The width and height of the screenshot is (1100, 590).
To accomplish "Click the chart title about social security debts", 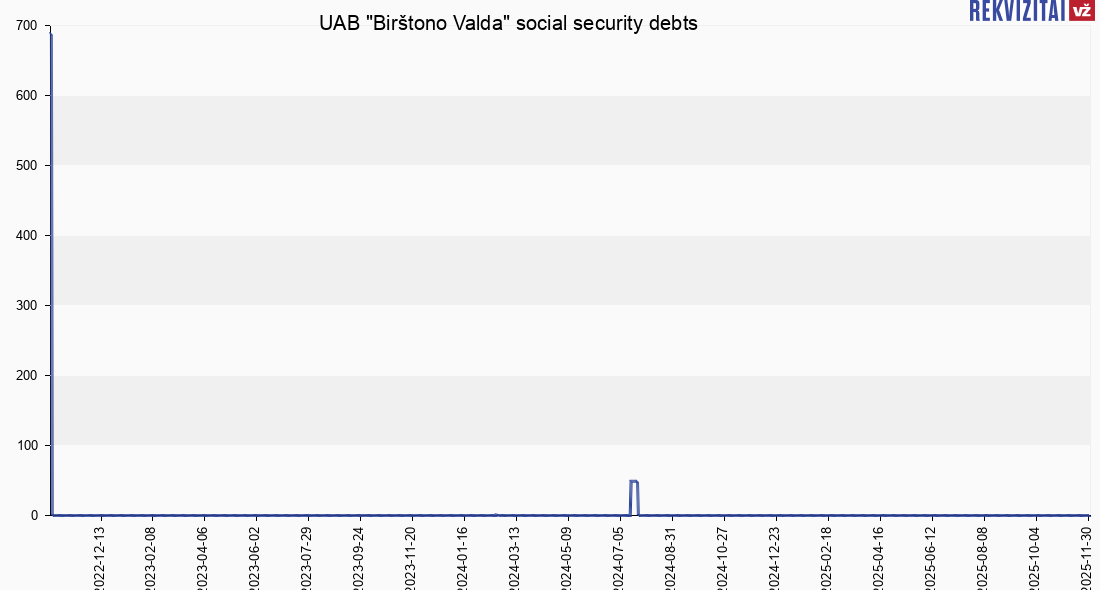I will (x=508, y=23).
